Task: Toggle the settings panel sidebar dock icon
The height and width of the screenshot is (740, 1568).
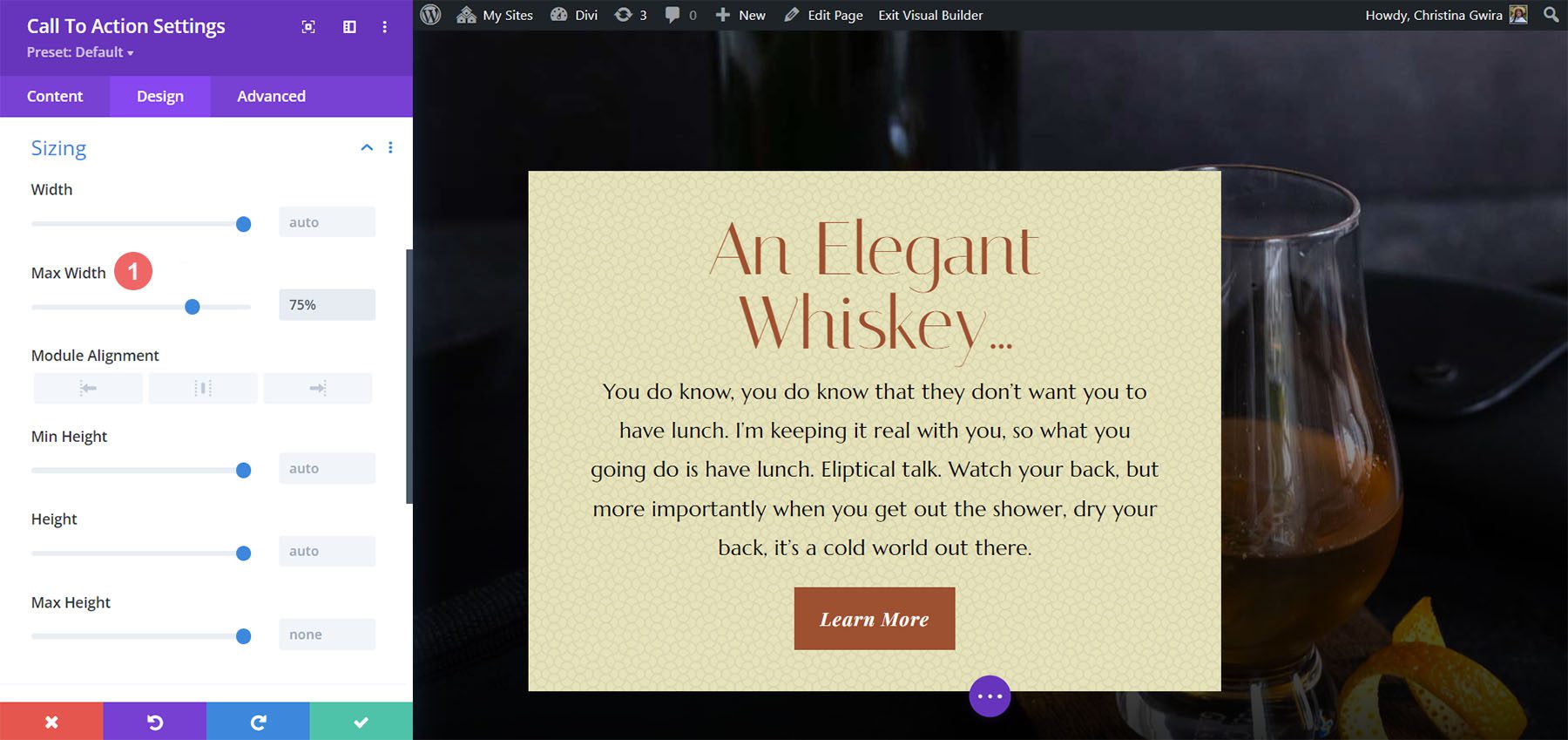Action: (x=349, y=27)
